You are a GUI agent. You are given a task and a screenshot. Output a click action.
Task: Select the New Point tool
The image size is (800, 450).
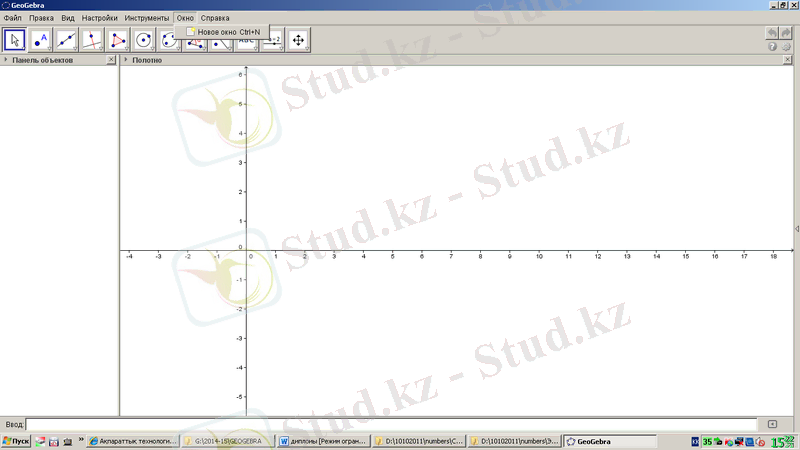[x=40, y=40]
